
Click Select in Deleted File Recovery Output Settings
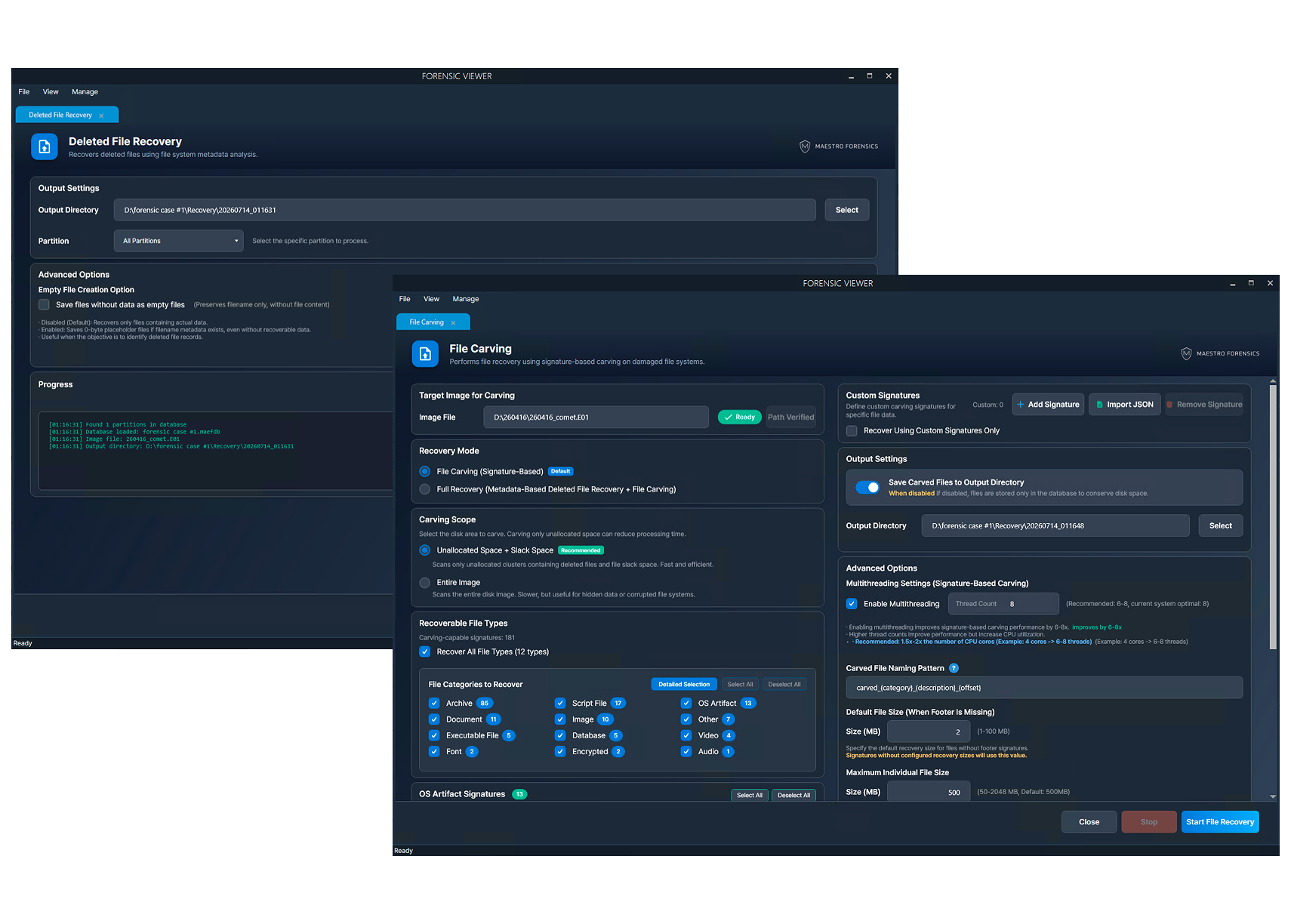(847, 211)
